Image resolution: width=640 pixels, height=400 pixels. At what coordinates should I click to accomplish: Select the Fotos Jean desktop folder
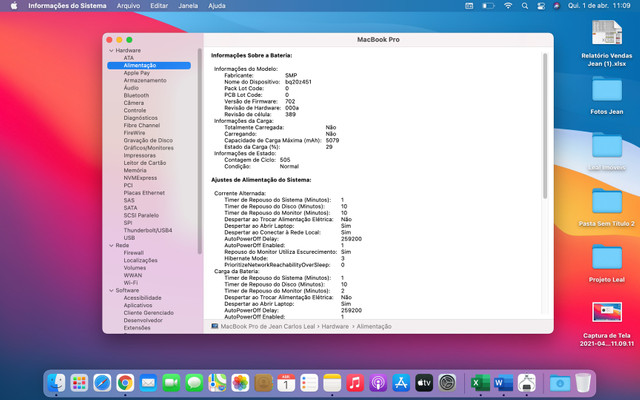point(607,95)
